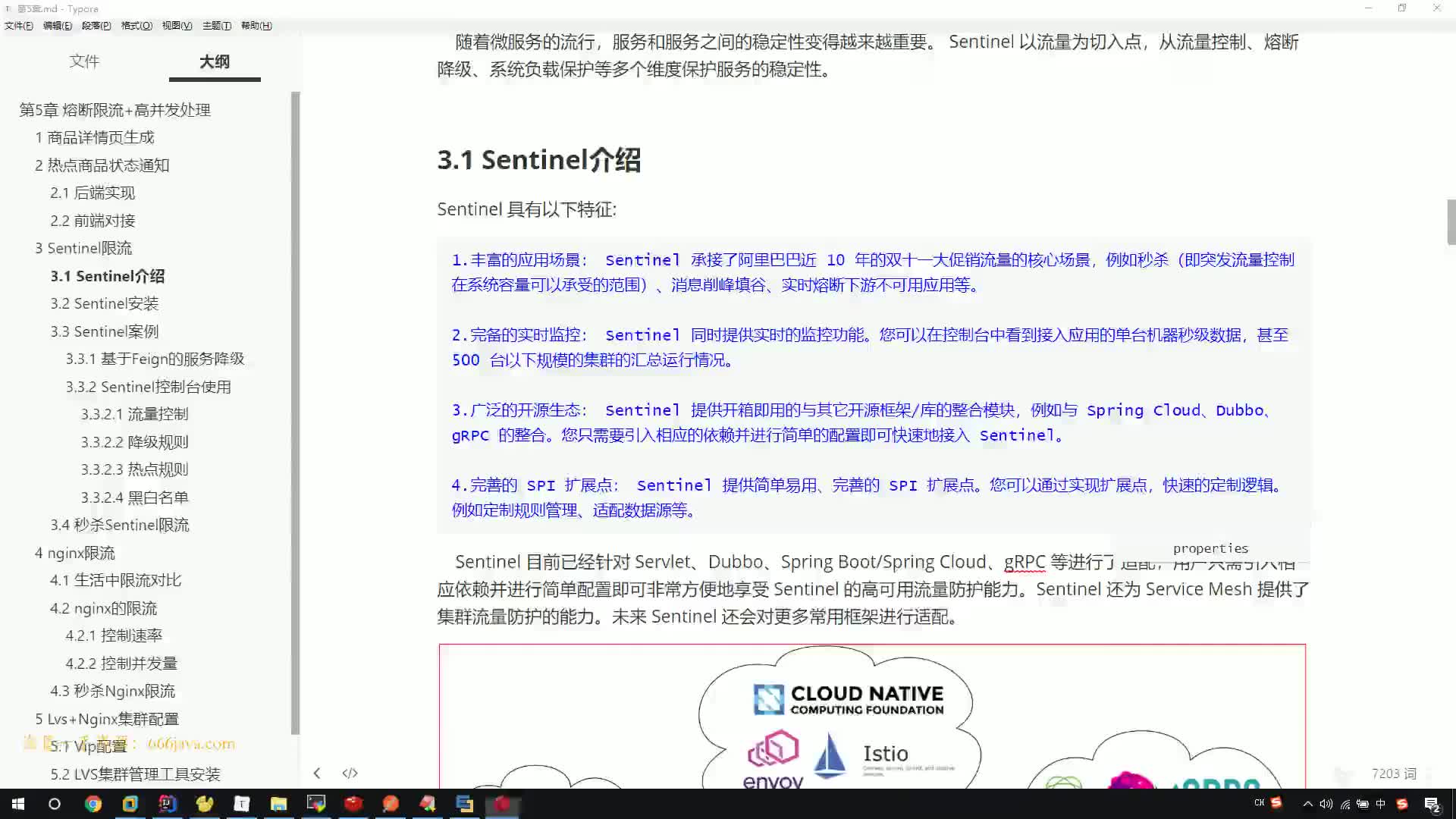Click the document vertical scrollbar thumb

click(x=1451, y=221)
